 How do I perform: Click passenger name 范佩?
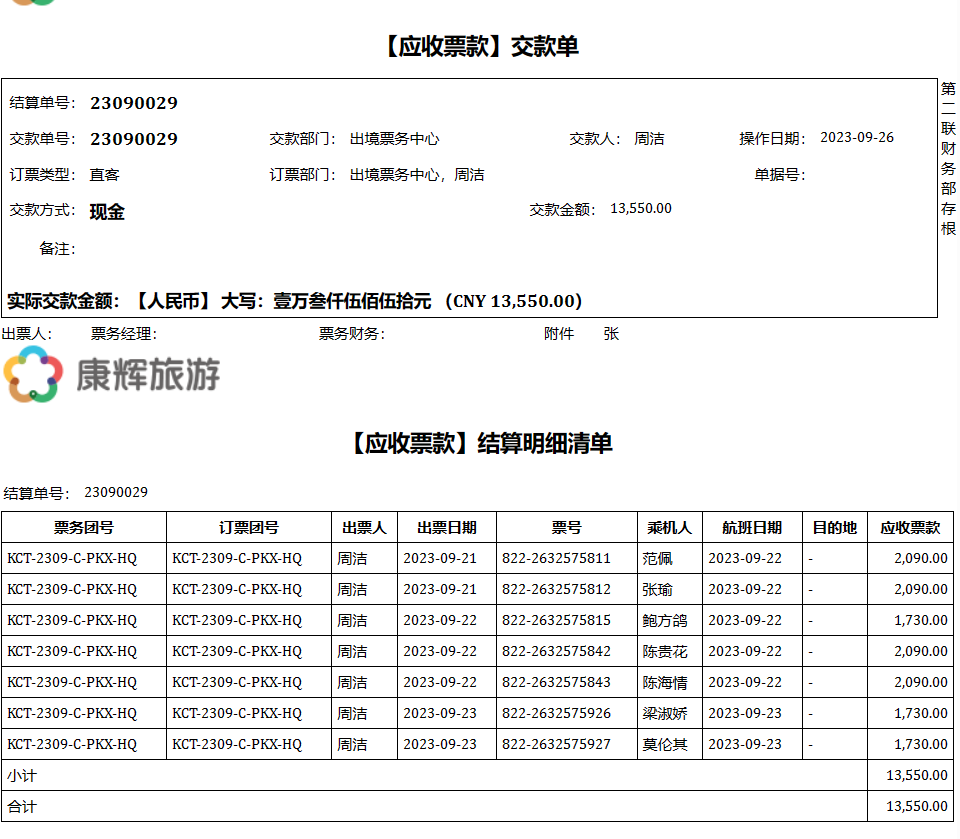pos(657,558)
